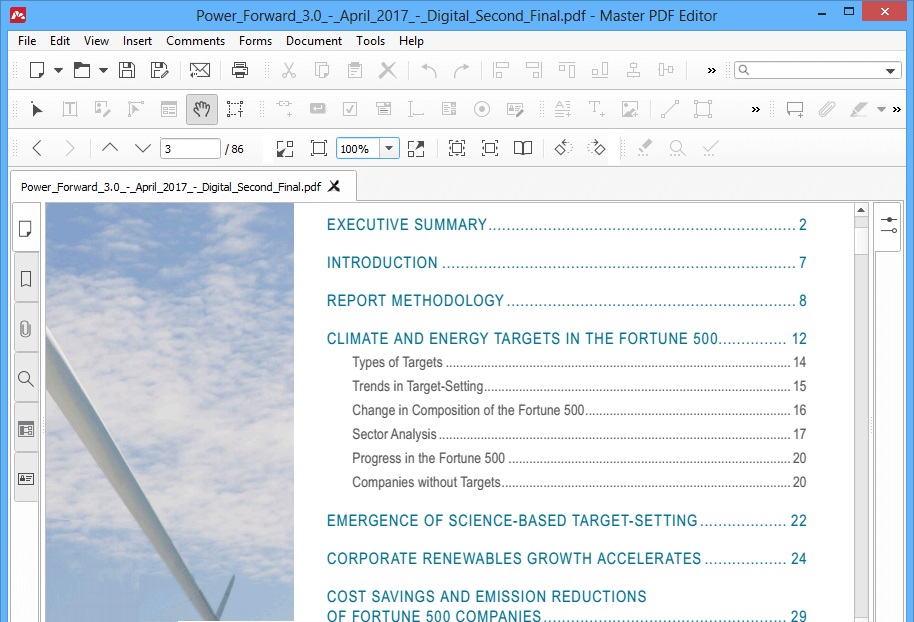Screen dimensions: 914x622
Task: Open the View menu
Action: pos(96,41)
